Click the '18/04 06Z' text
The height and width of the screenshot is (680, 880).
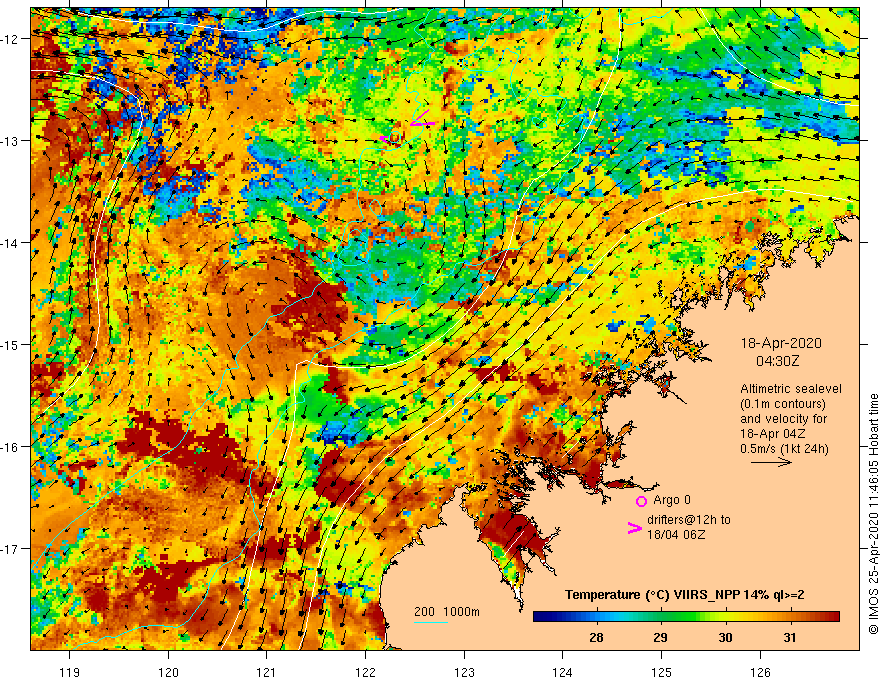click(676, 534)
